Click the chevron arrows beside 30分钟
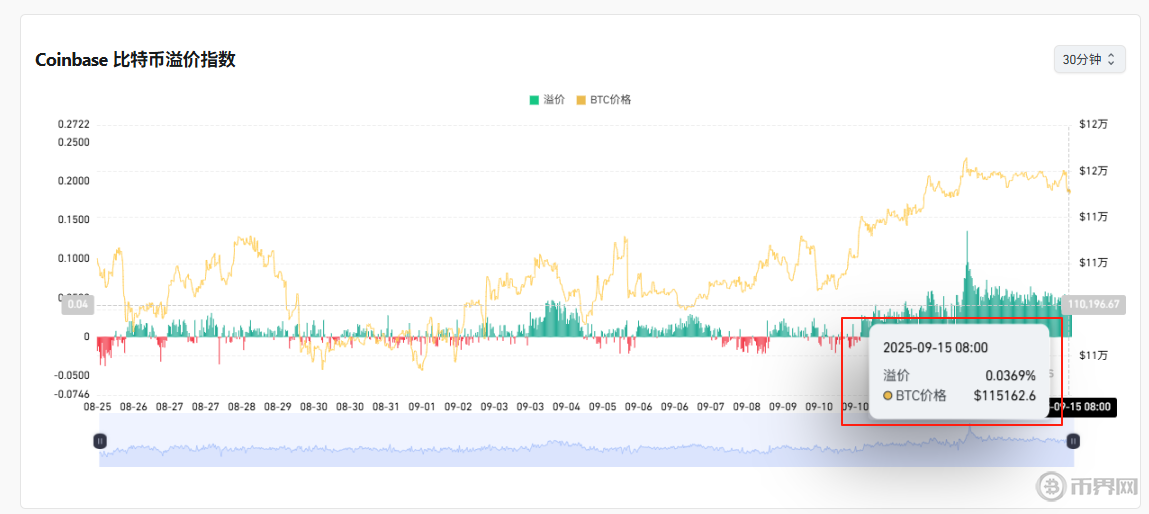The image size is (1149, 514). pyautogui.click(x=1111, y=60)
